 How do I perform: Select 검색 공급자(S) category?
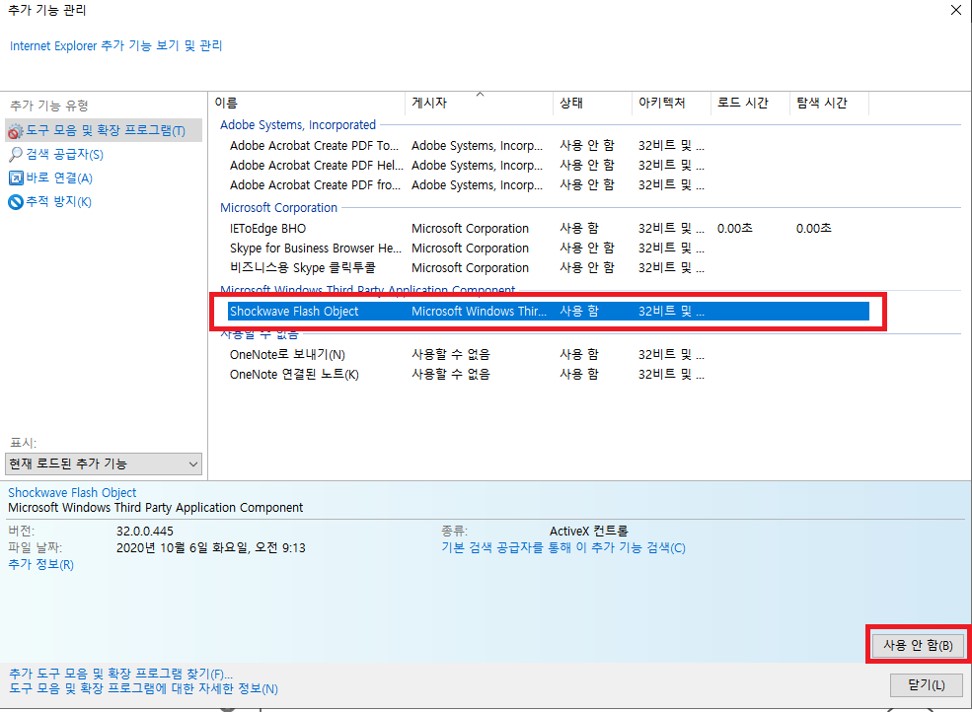64,154
